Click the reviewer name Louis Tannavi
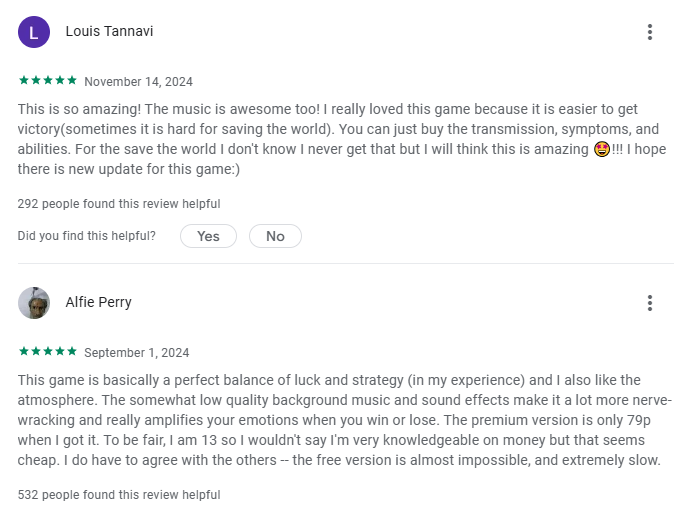The height and width of the screenshot is (515, 699). 109,31
